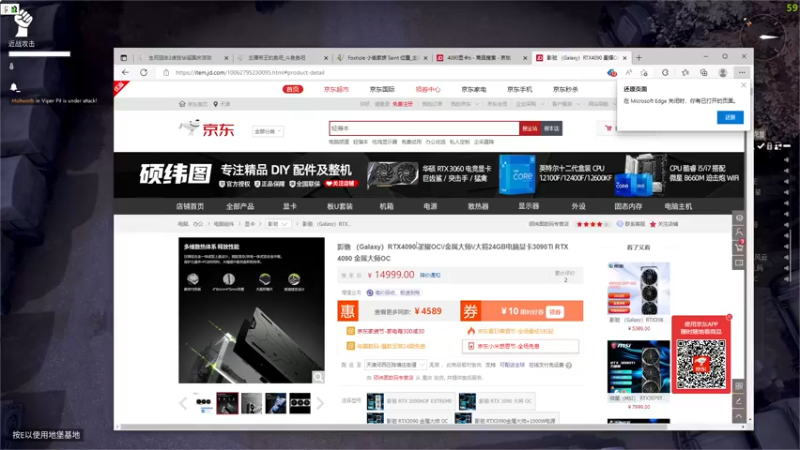The width and height of the screenshot is (800, 450).
Task: Switch to the 4090显卡 search results tab
Action: pyautogui.click(x=480, y=58)
